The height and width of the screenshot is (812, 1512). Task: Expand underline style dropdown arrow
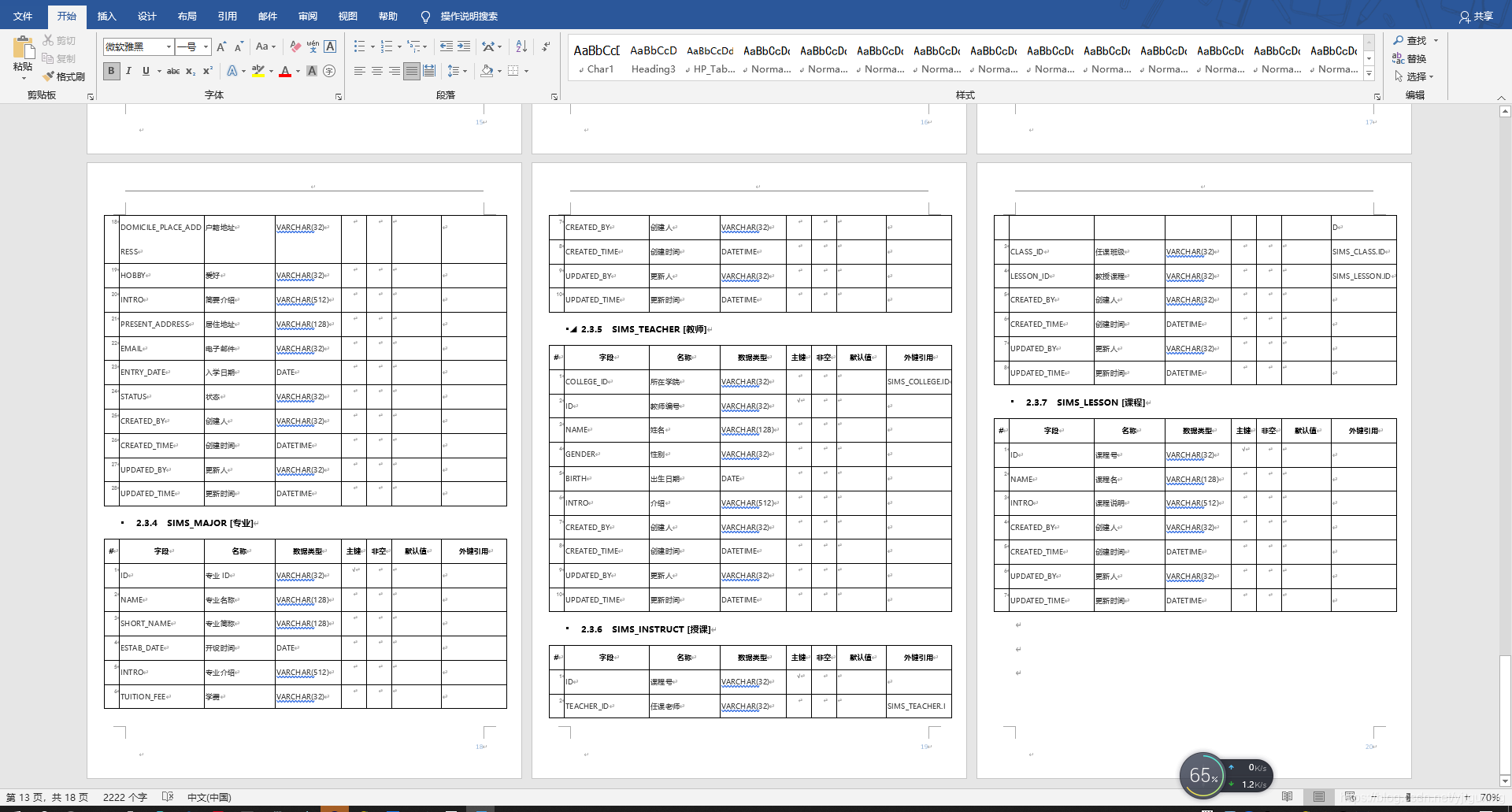coord(159,71)
